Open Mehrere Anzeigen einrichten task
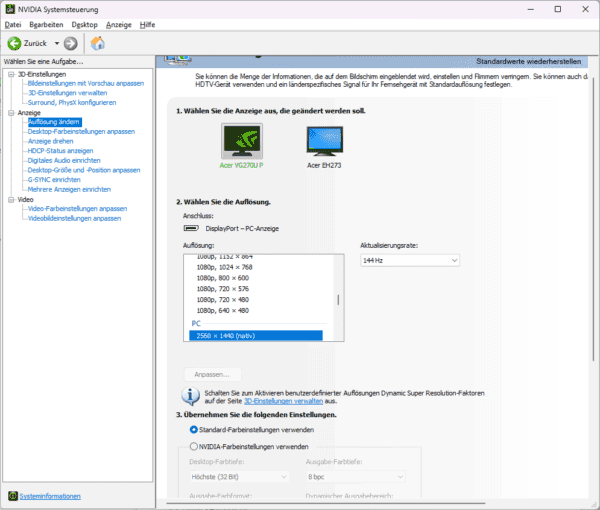 coord(69,189)
